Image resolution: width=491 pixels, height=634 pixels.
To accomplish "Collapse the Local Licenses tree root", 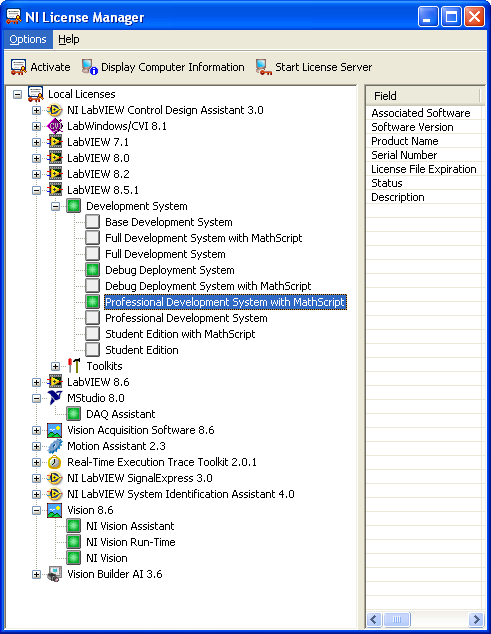I will [17, 95].
